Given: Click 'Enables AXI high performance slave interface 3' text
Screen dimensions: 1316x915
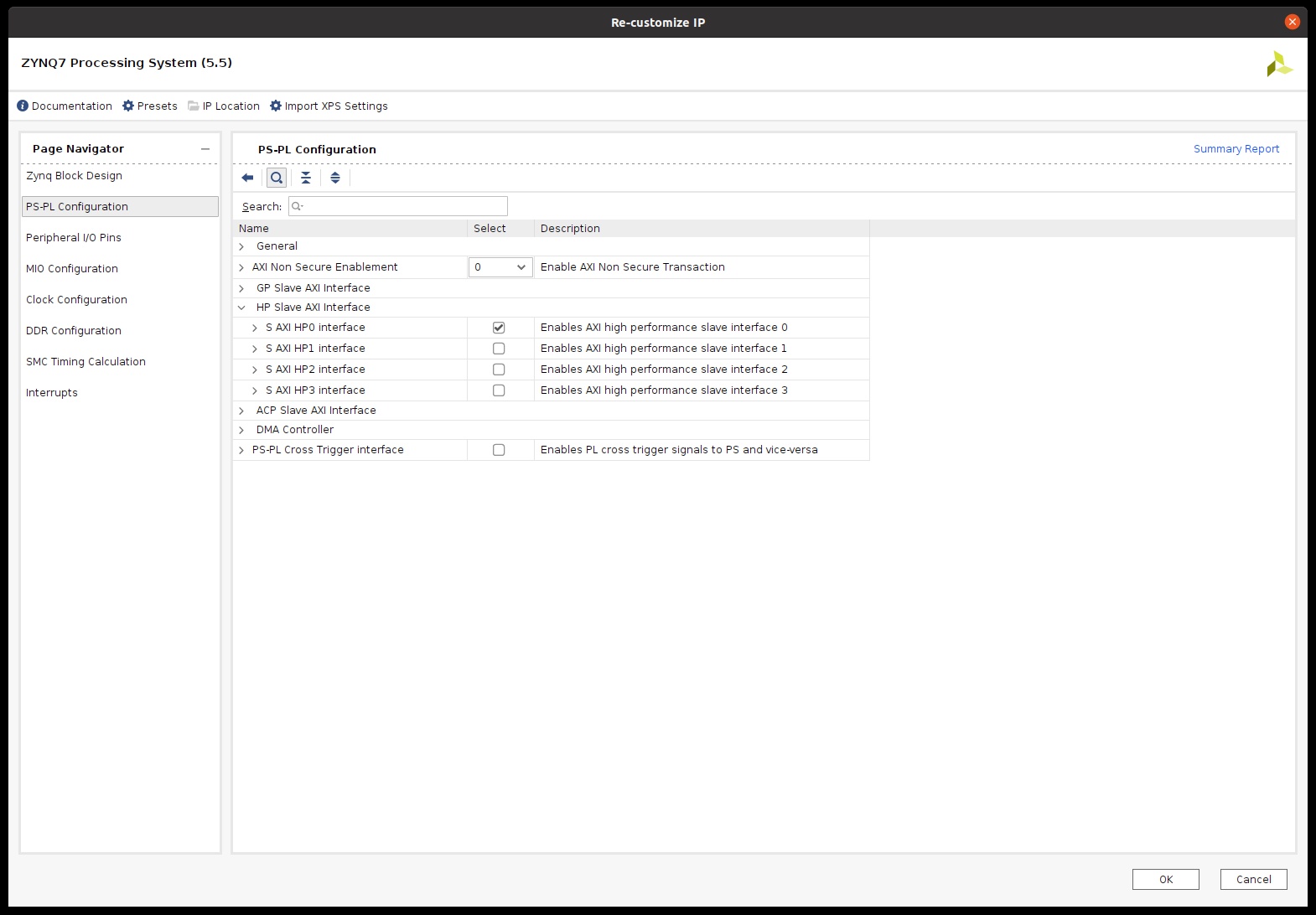Looking at the screenshot, I should 664,390.
